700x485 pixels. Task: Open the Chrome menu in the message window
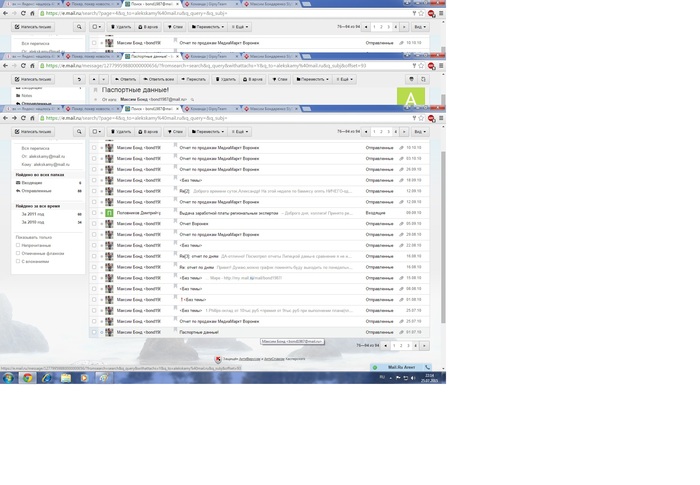click(x=441, y=66)
